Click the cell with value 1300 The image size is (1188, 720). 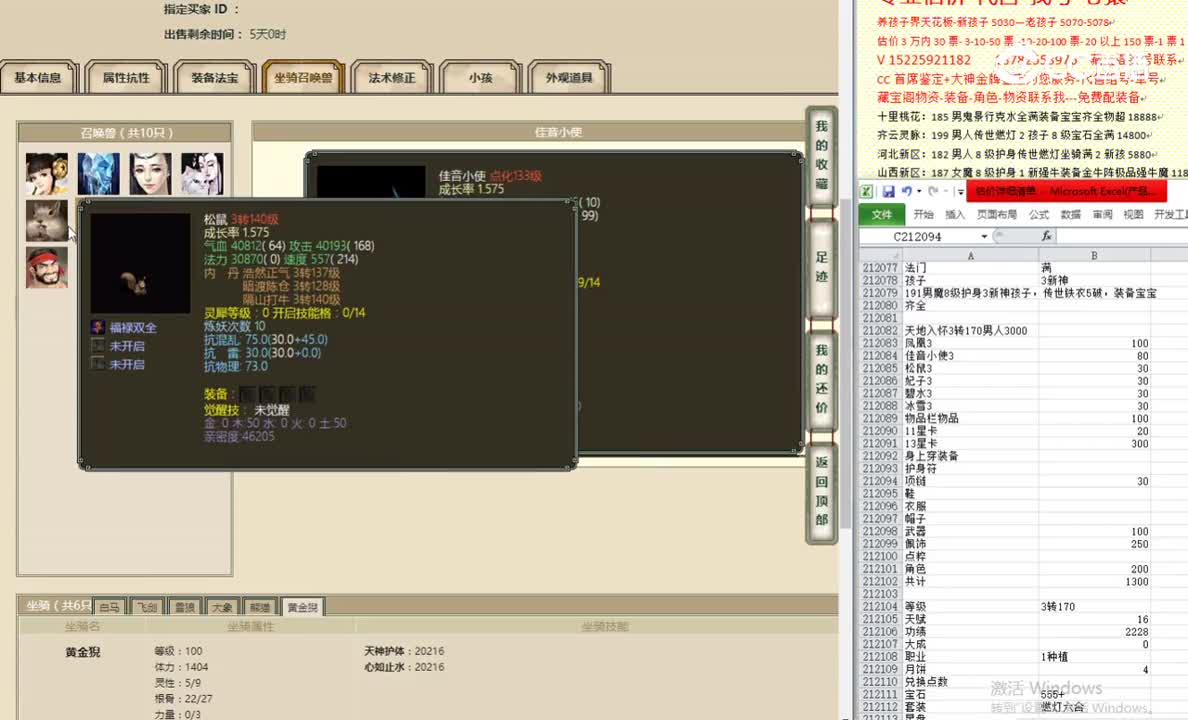tap(1094, 581)
